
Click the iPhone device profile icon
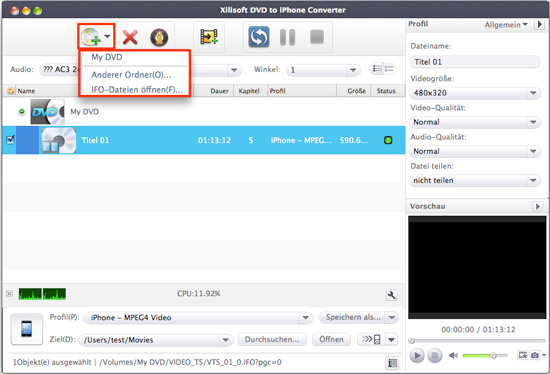pyautogui.click(x=27, y=329)
